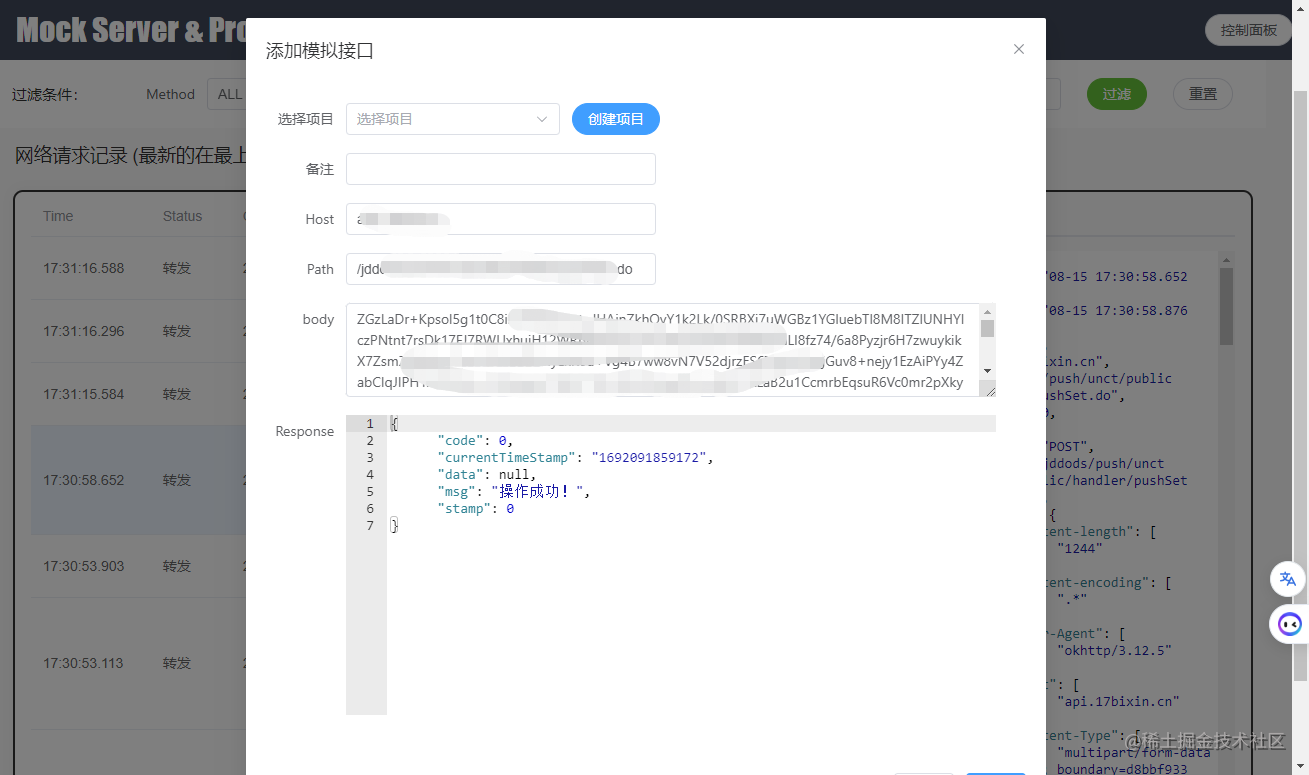Open the 选择项目 dropdown
The image size is (1309, 775).
(453, 119)
